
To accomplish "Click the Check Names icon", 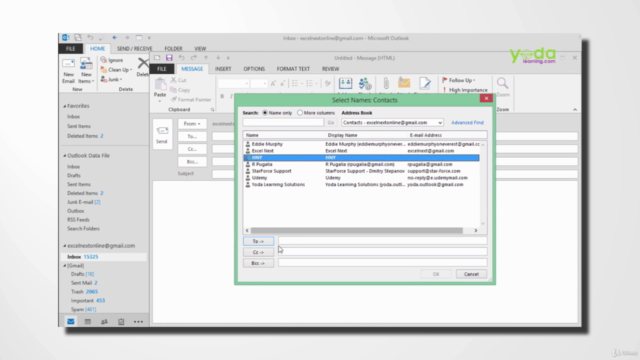I will pos(364,84).
